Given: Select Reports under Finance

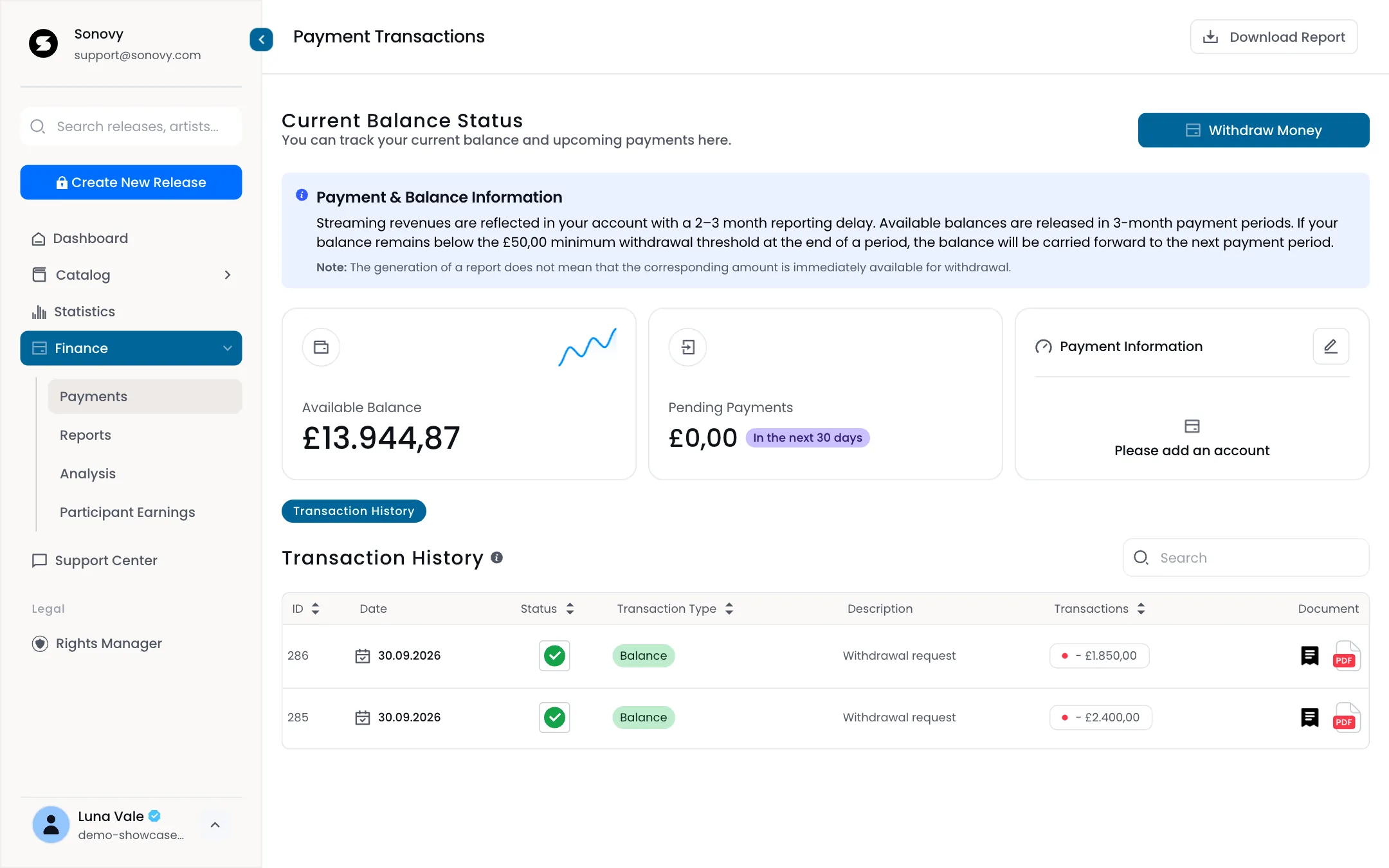Looking at the screenshot, I should pos(145,435).
